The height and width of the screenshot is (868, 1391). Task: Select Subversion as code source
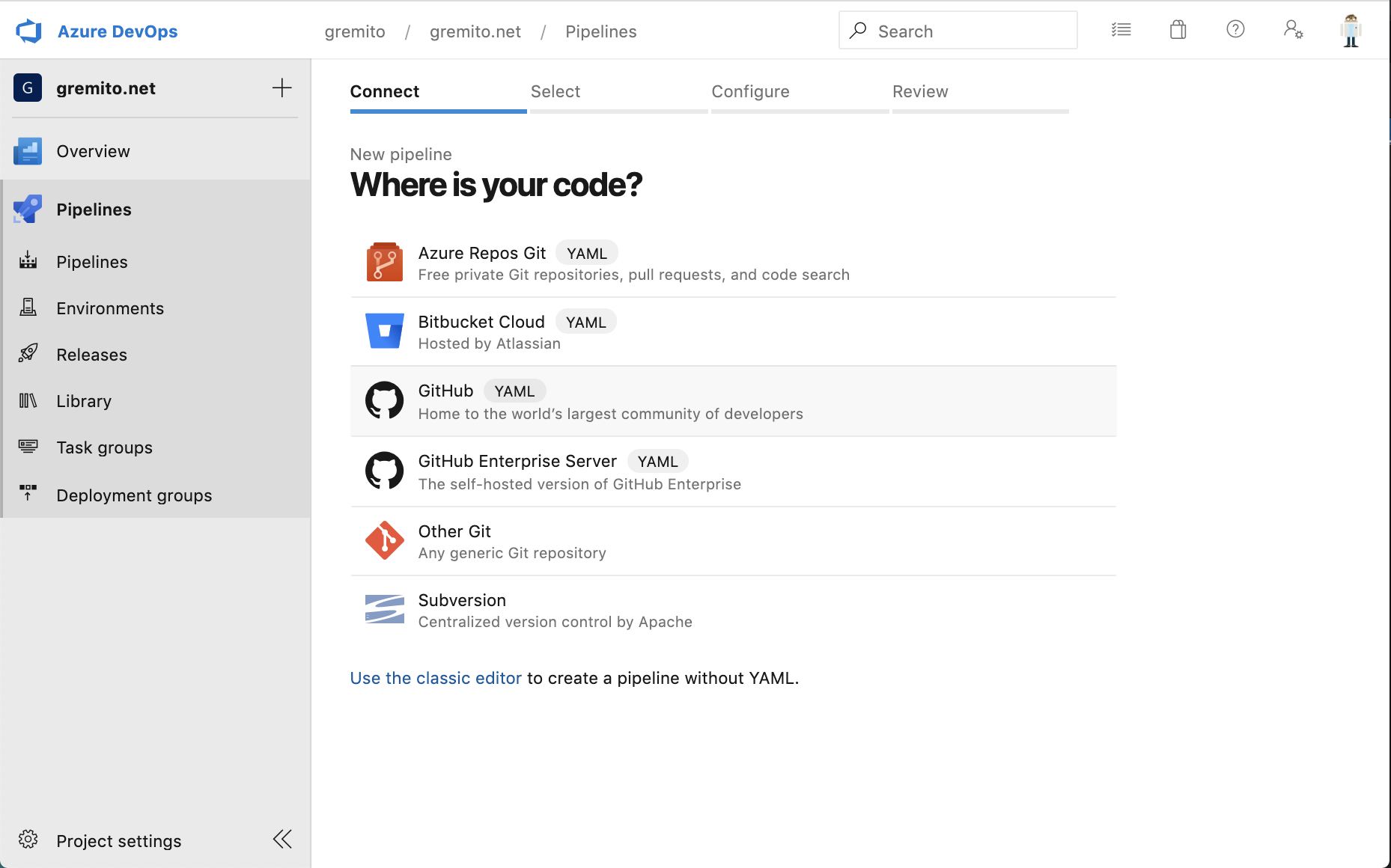(x=734, y=610)
